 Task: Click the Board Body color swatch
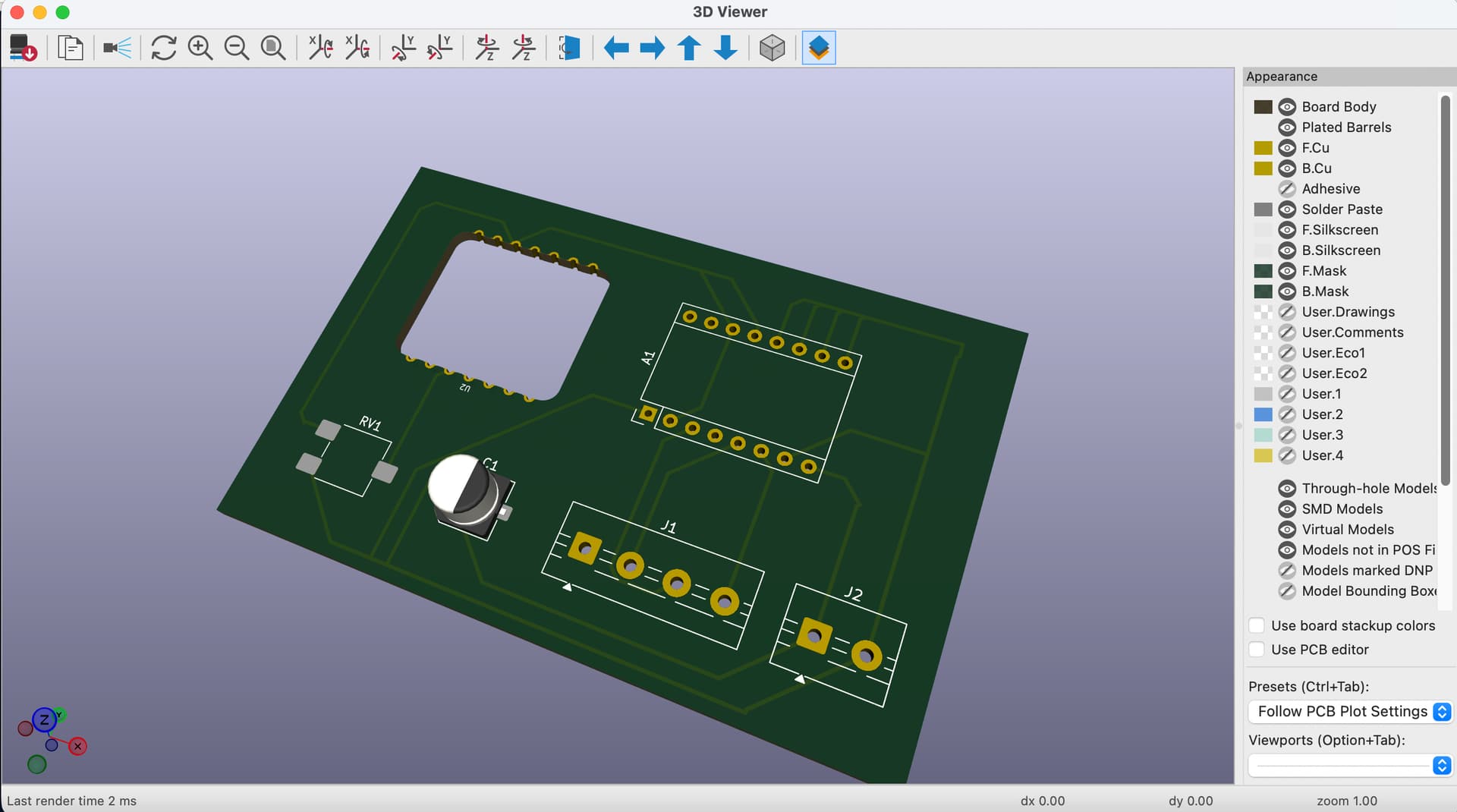[1263, 107]
